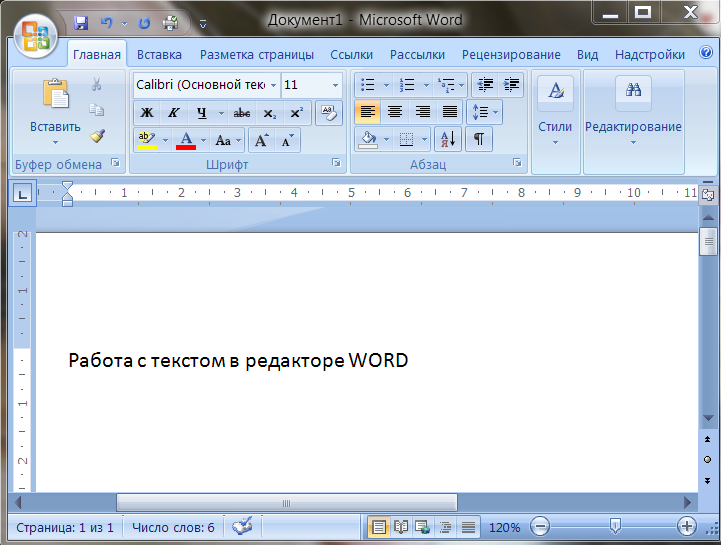Click zoom in plus button

pos(687,526)
